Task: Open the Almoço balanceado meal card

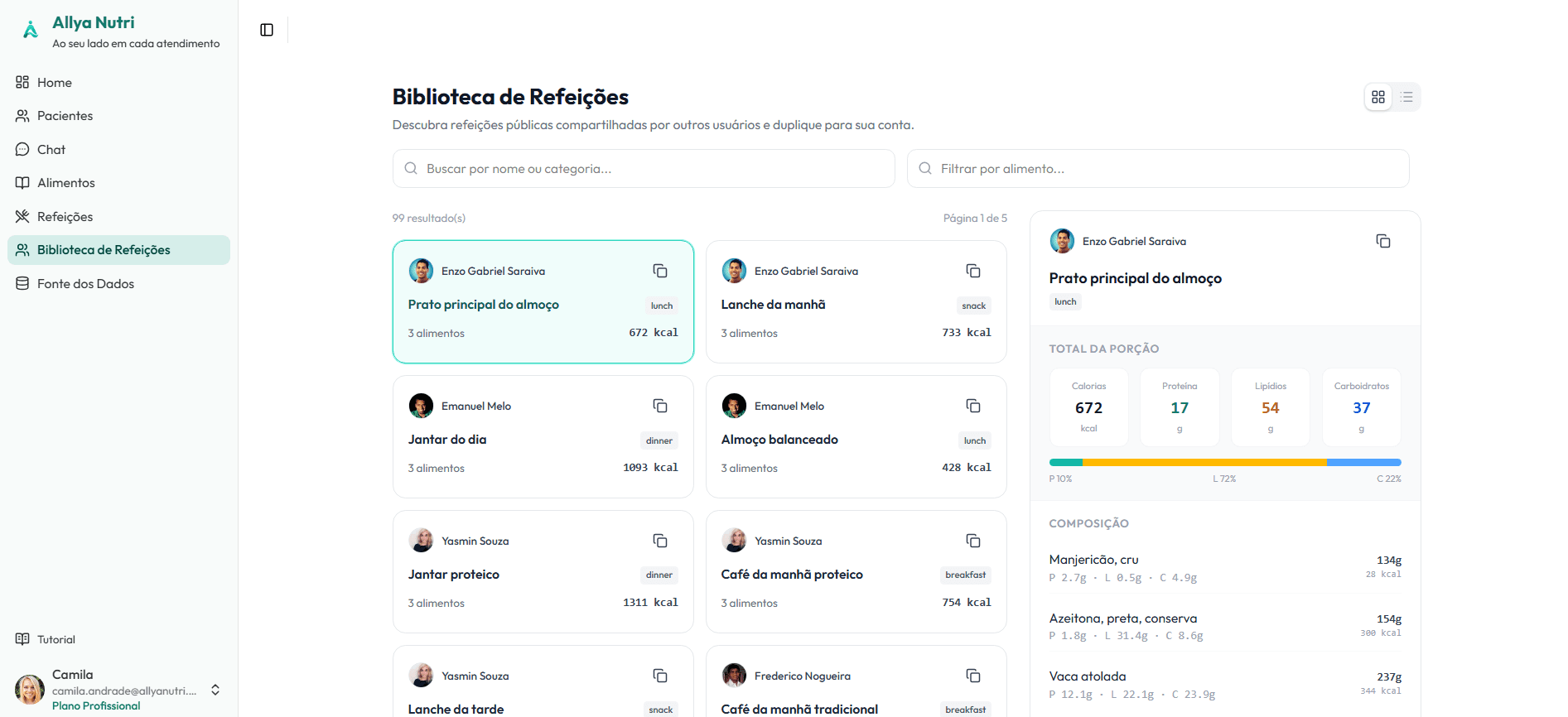Action: 856,437
